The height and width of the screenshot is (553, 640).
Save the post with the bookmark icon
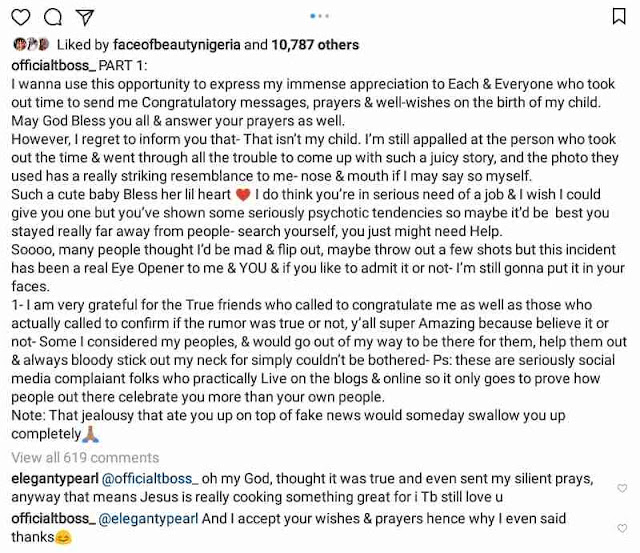tap(618, 16)
